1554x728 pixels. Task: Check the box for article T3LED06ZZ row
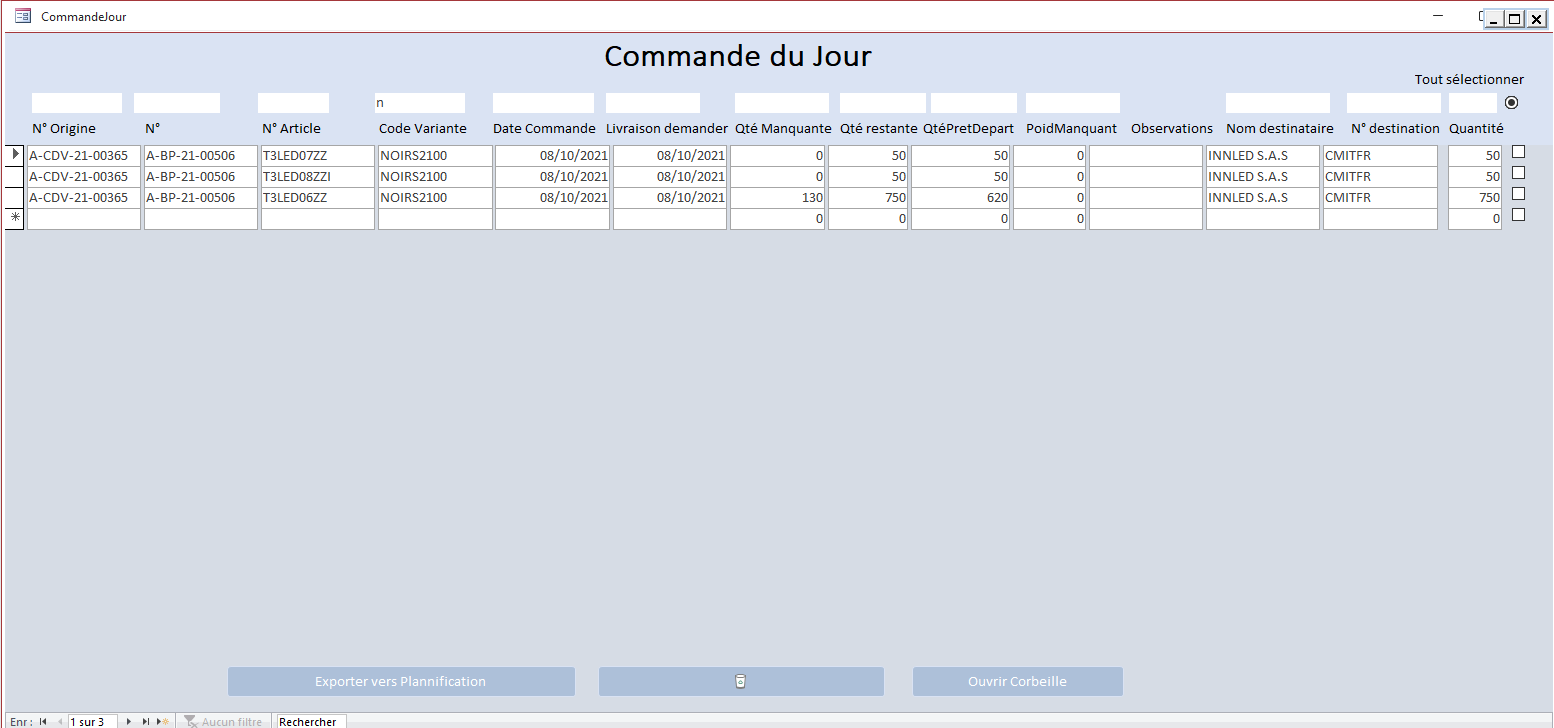1518,194
